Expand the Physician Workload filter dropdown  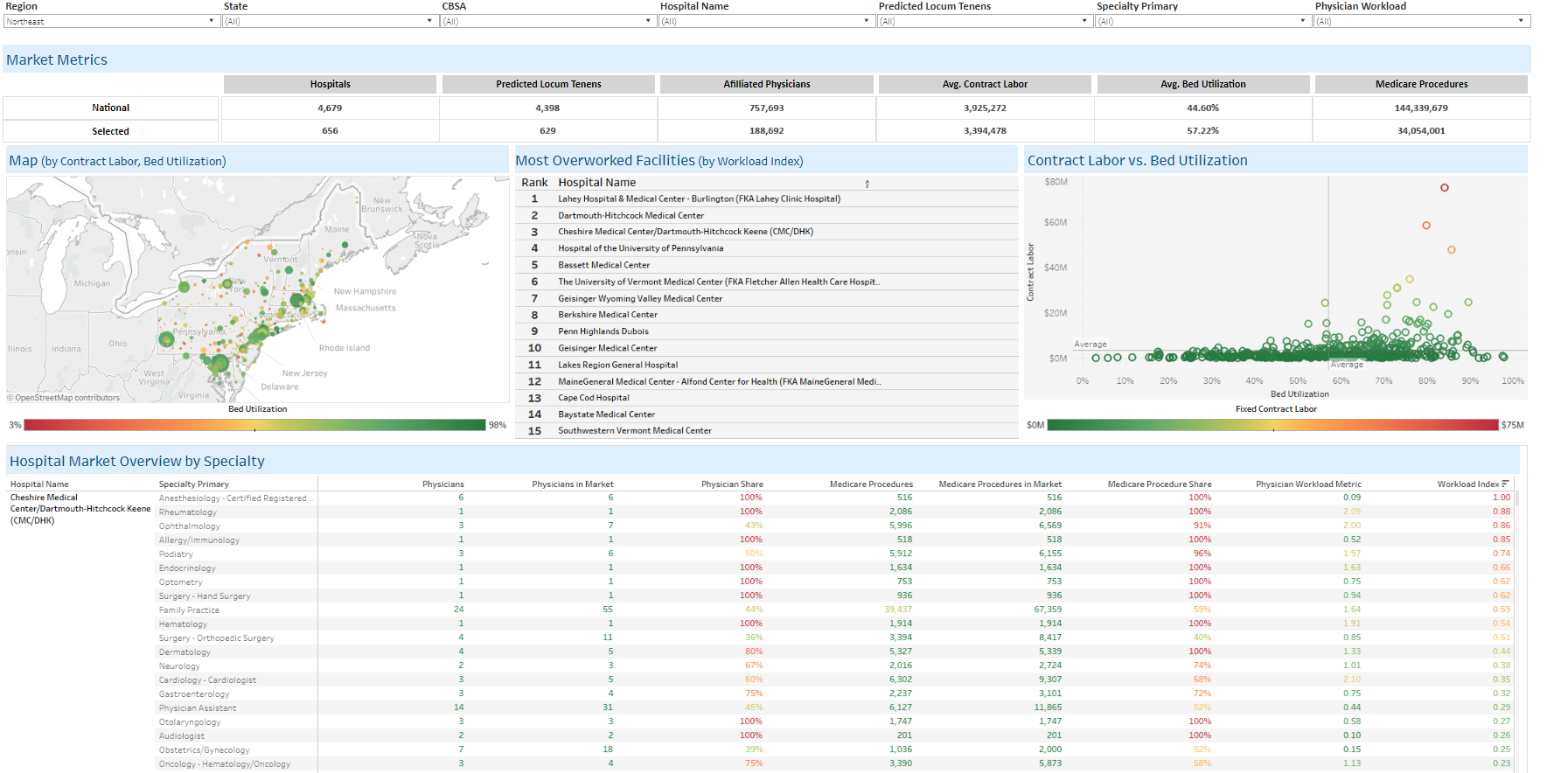tap(1423, 21)
